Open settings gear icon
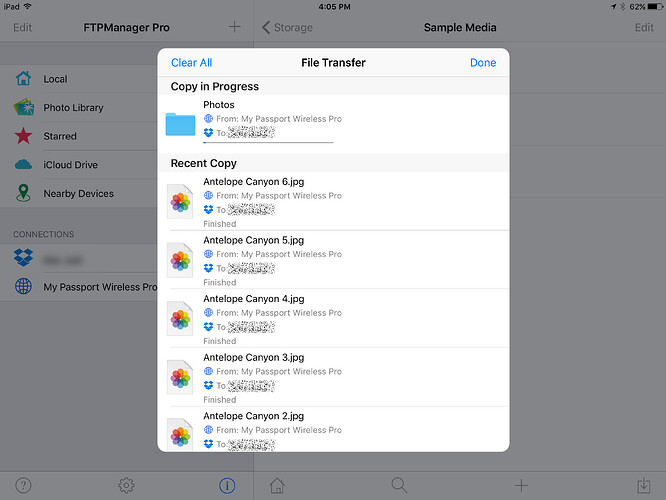The height and width of the screenshot is (500, 666). (x=126, y=485)
